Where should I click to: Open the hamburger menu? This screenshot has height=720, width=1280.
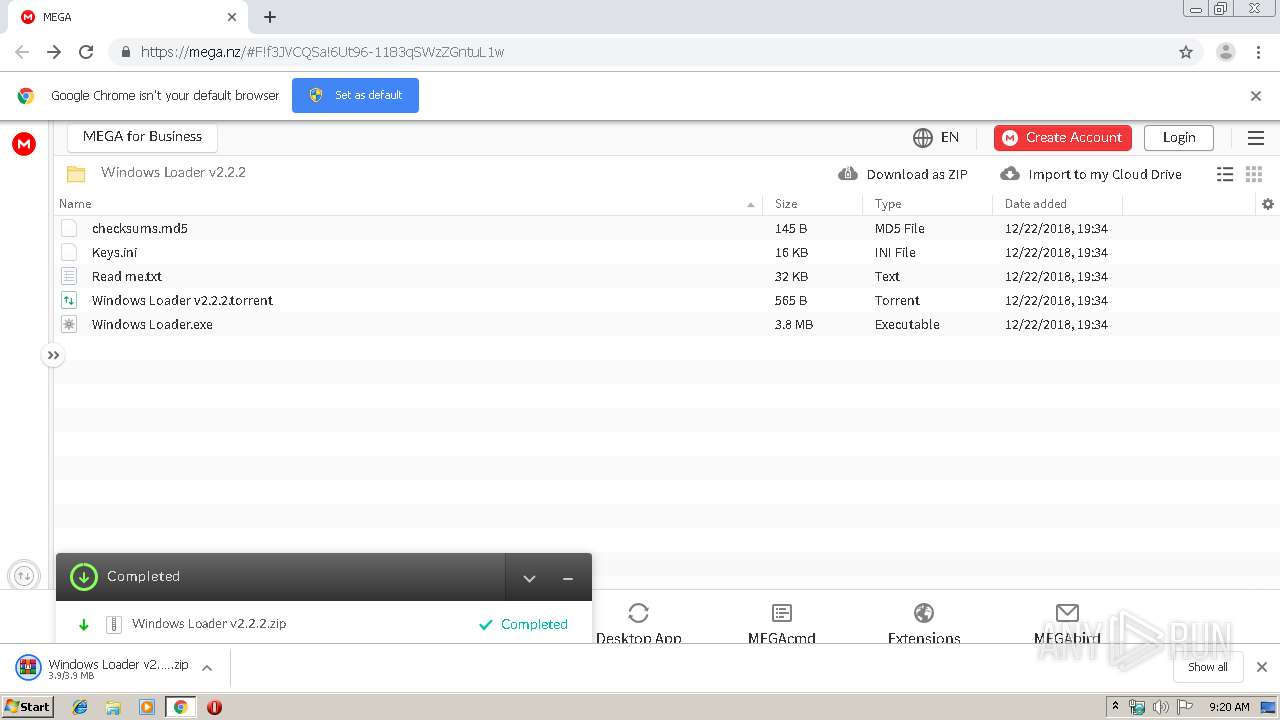coord(1256,138)
